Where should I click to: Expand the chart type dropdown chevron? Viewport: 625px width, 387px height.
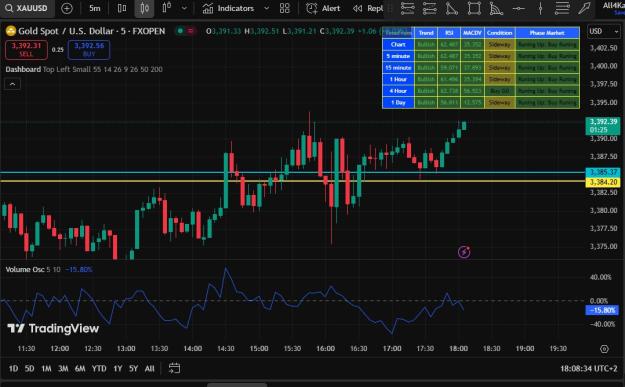click(184, 8)
